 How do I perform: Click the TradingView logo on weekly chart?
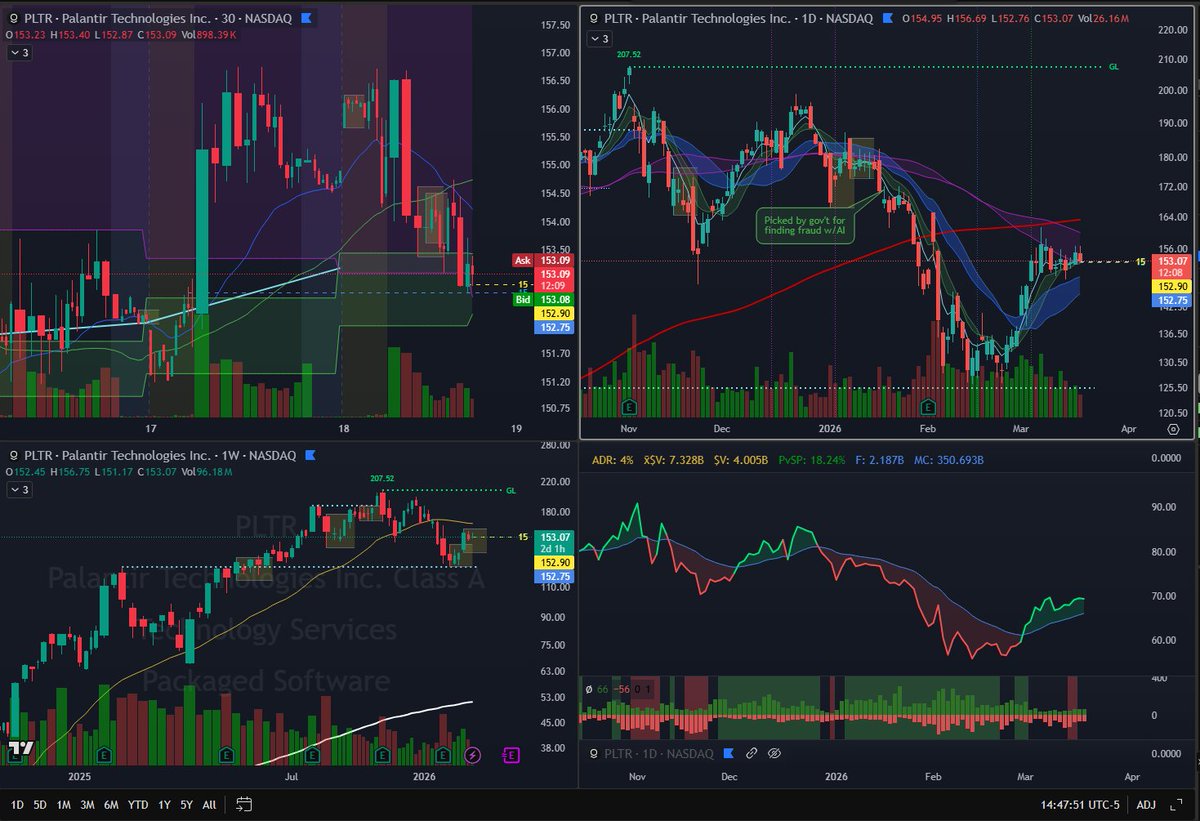coord(20,747)
